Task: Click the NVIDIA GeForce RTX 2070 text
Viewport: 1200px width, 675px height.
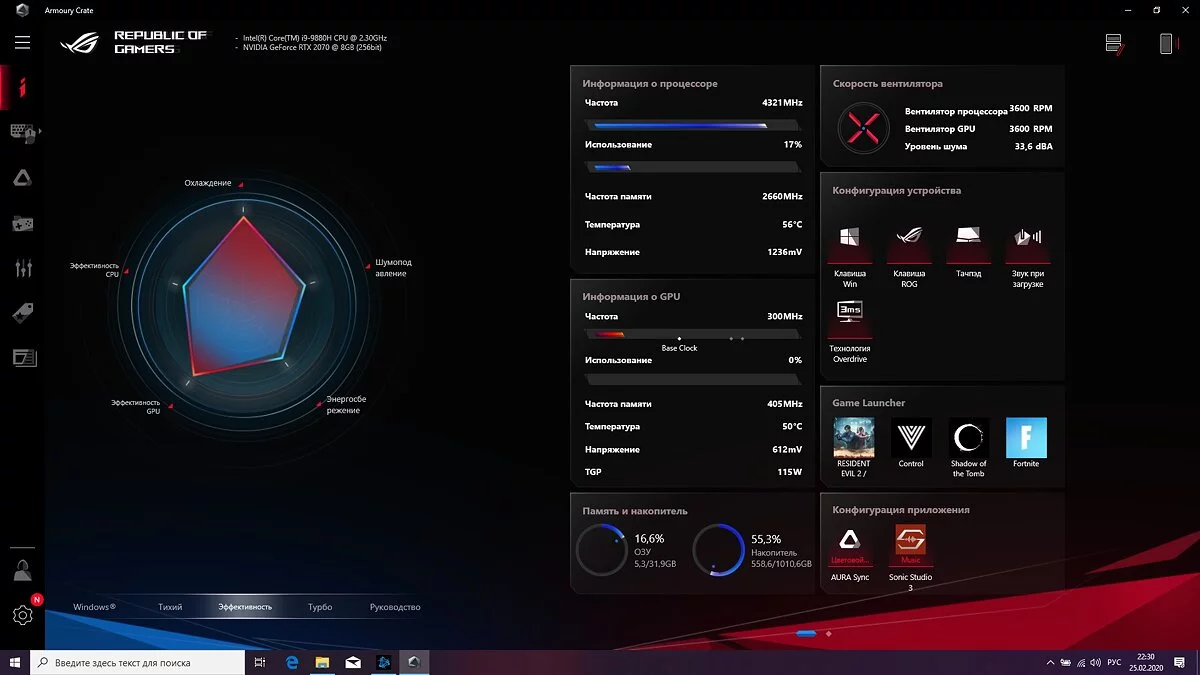Action: click(x=313, y=47)
